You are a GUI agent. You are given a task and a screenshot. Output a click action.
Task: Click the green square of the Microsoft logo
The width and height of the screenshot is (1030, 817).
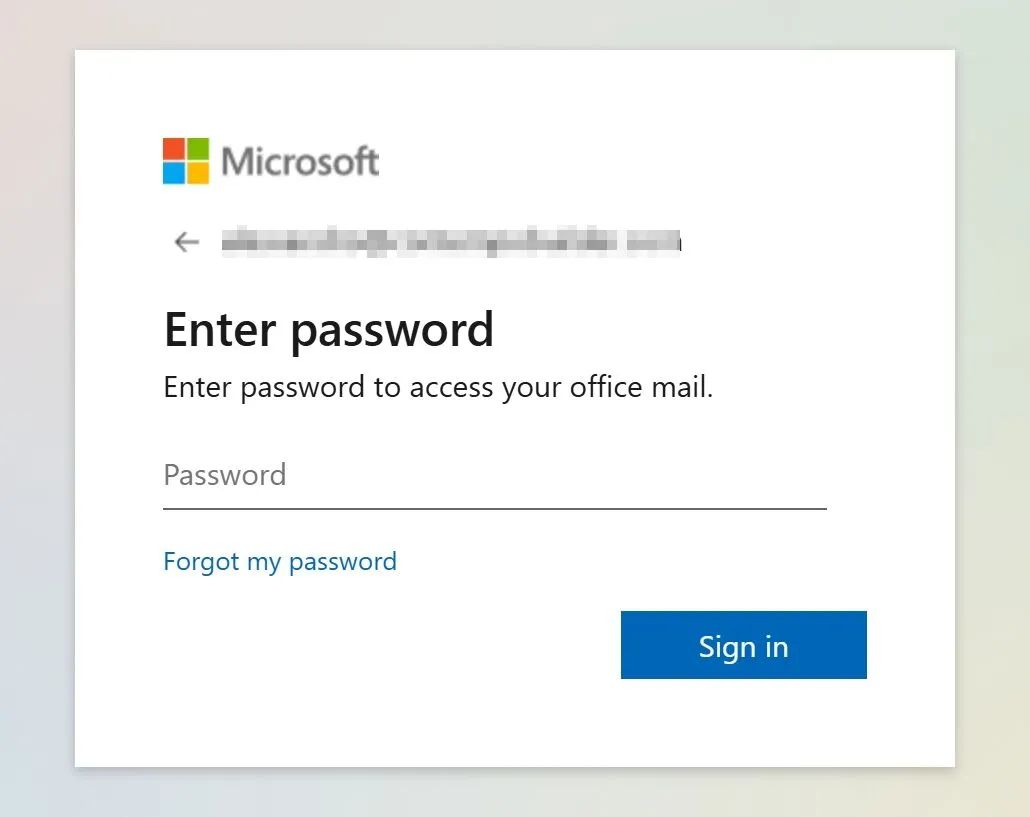pos(198,149)
